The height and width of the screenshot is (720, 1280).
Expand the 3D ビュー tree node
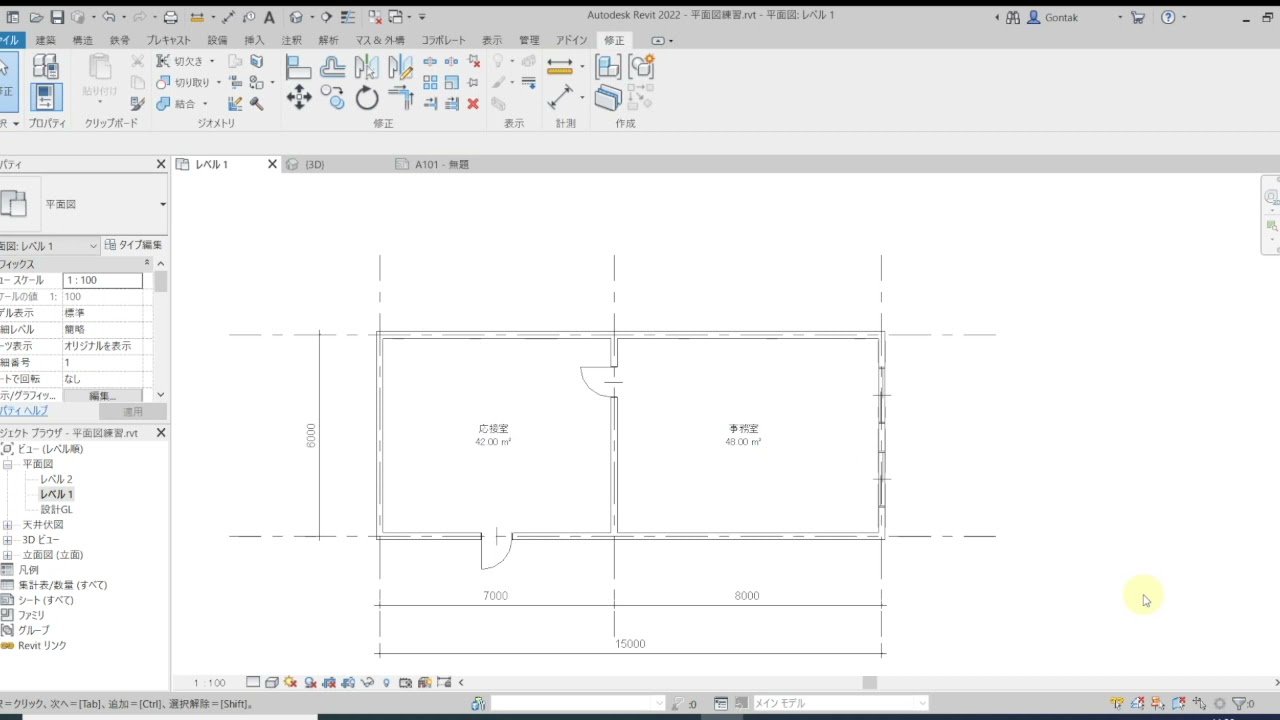(7, 540)
